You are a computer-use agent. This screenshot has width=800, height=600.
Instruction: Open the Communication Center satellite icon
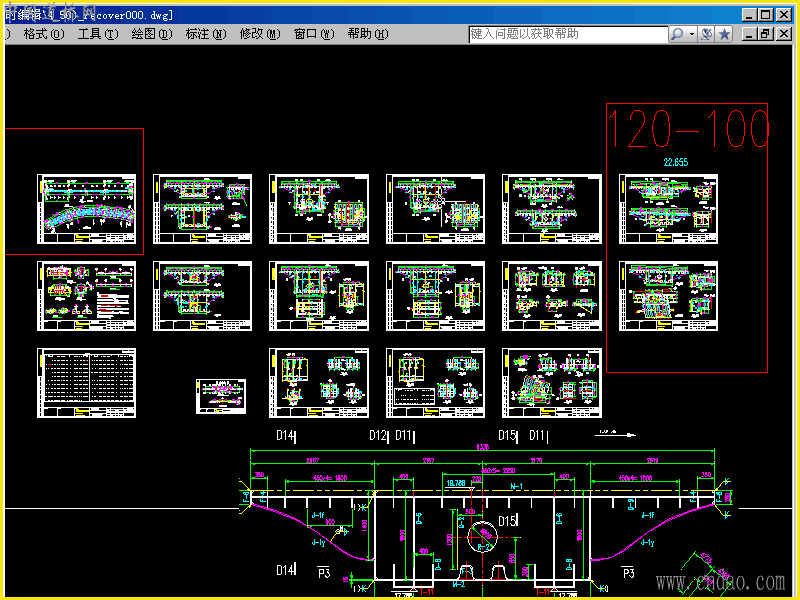[707, 34]
